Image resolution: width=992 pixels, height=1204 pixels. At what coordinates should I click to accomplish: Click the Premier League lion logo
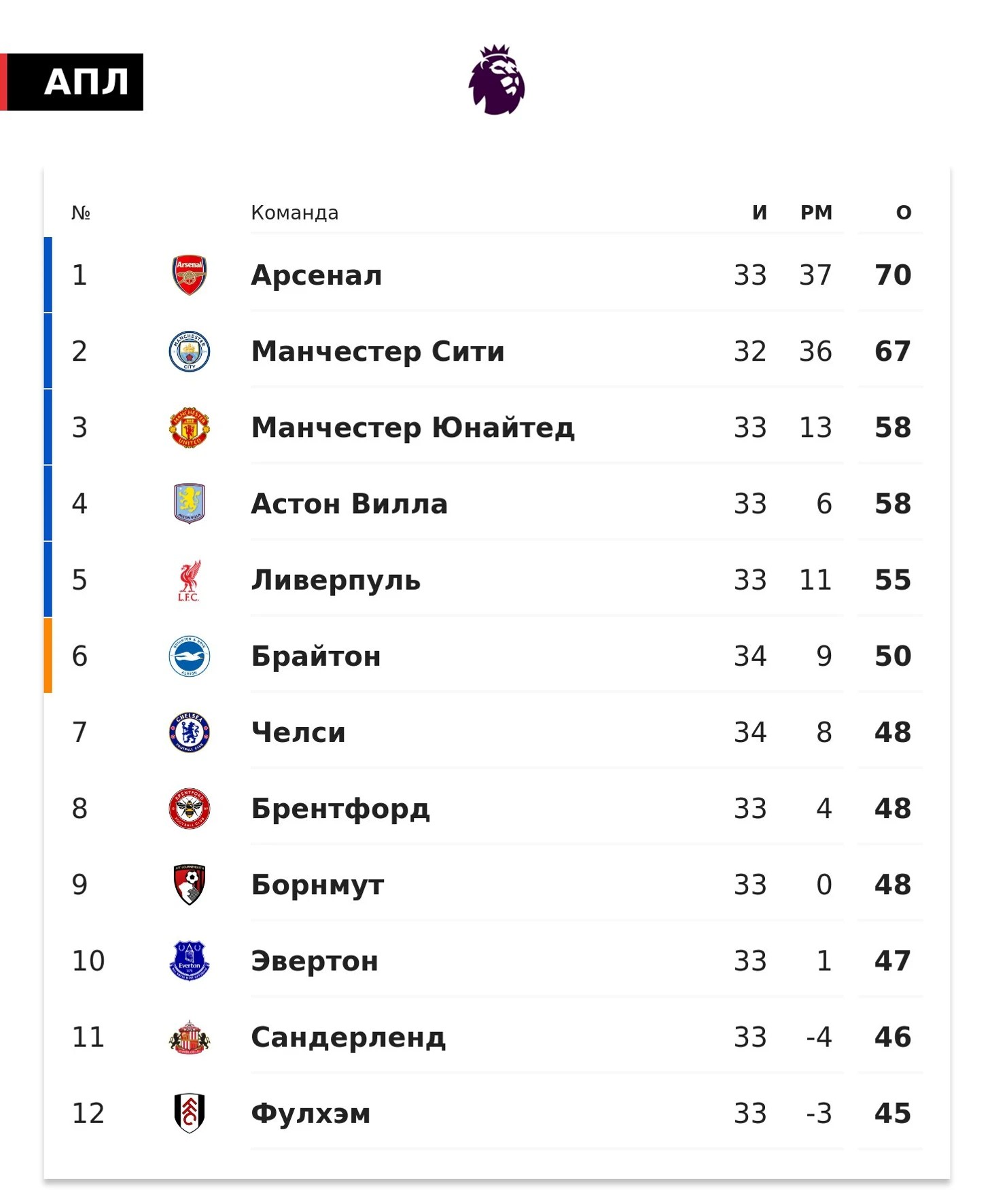click(x=497, y=79)
